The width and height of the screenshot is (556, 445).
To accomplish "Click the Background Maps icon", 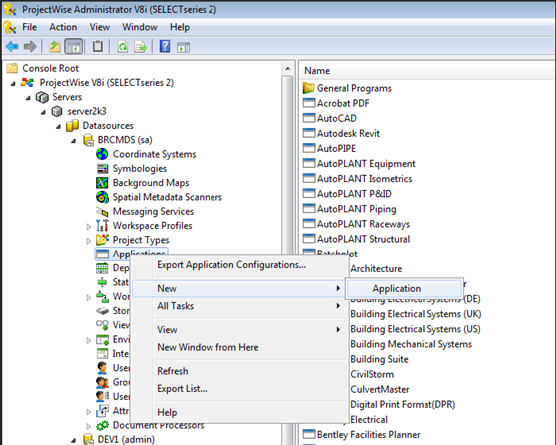I will coord(102,183).
